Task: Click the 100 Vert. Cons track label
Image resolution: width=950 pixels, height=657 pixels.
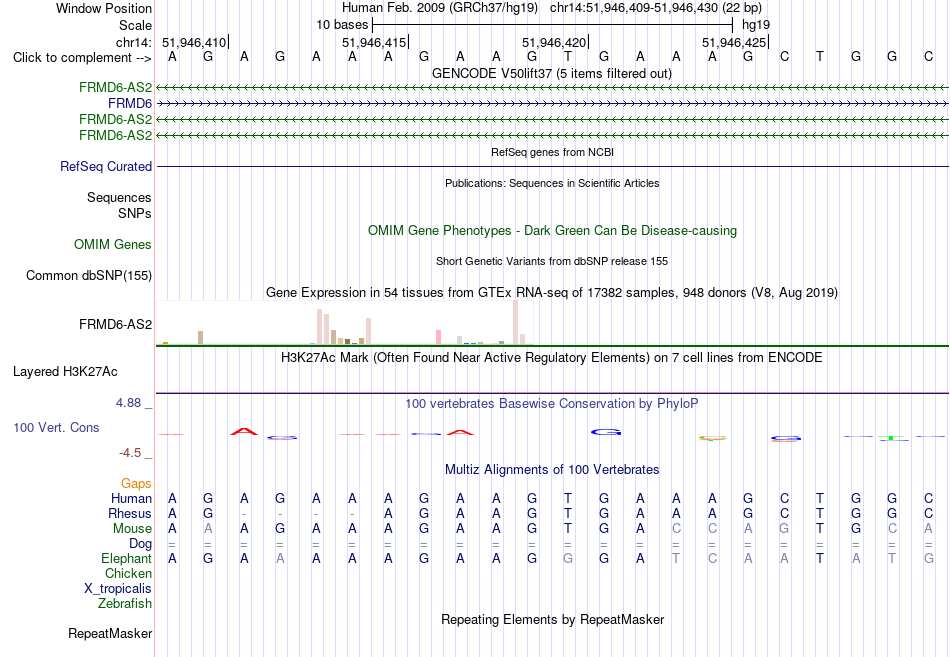Action: point(56,428)
